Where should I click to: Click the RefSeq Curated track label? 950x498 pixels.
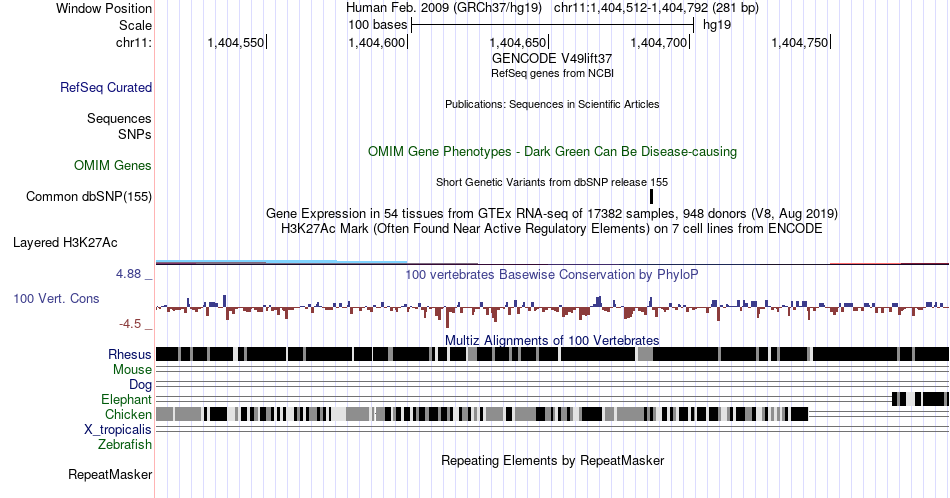(106, 87)
